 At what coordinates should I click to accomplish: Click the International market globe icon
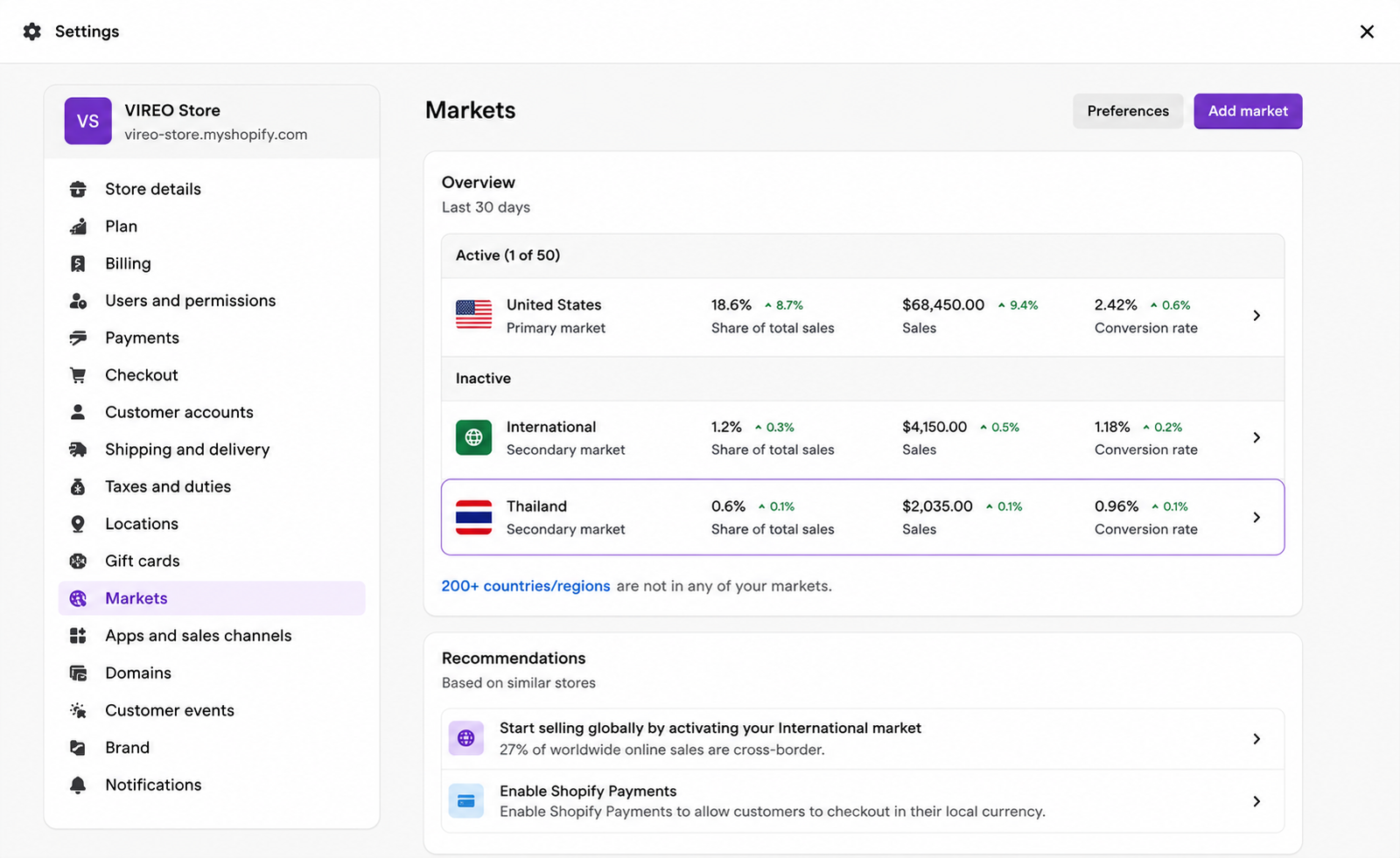pyautogui.click(x=473, y=437)
